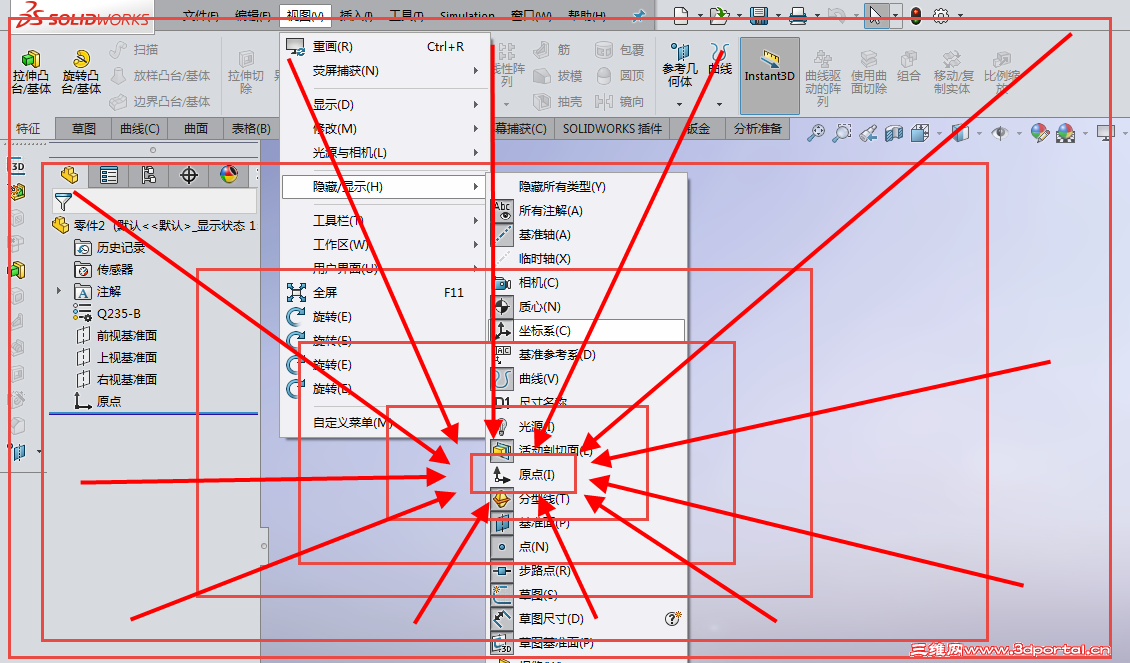Click the Combine (组合) tool
The height and width of the screenshot is (663, 1130).
[909, 66]
